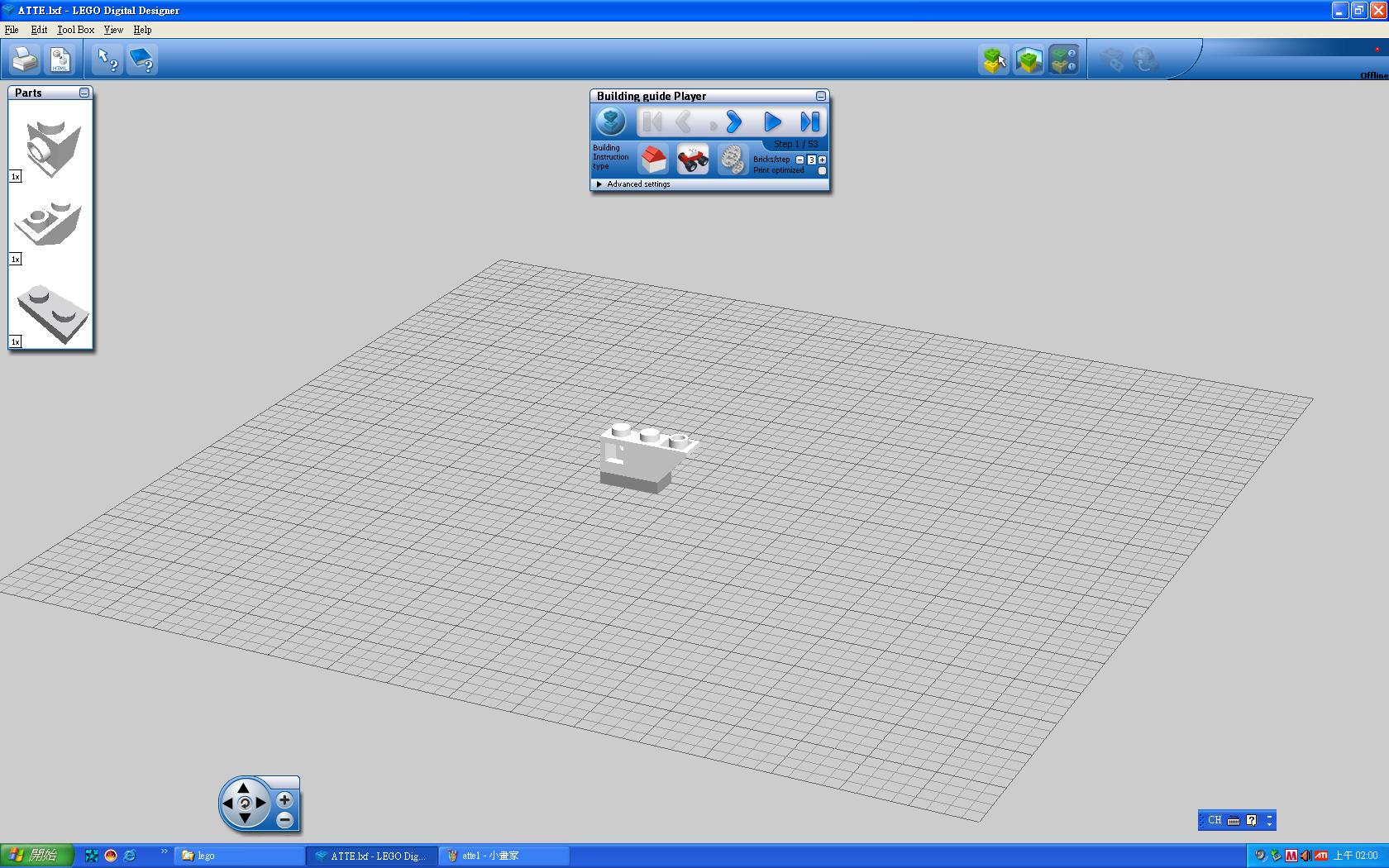1389x868 pixels.
Task: Open the Tool Box menu
Action: click(75, 30)
